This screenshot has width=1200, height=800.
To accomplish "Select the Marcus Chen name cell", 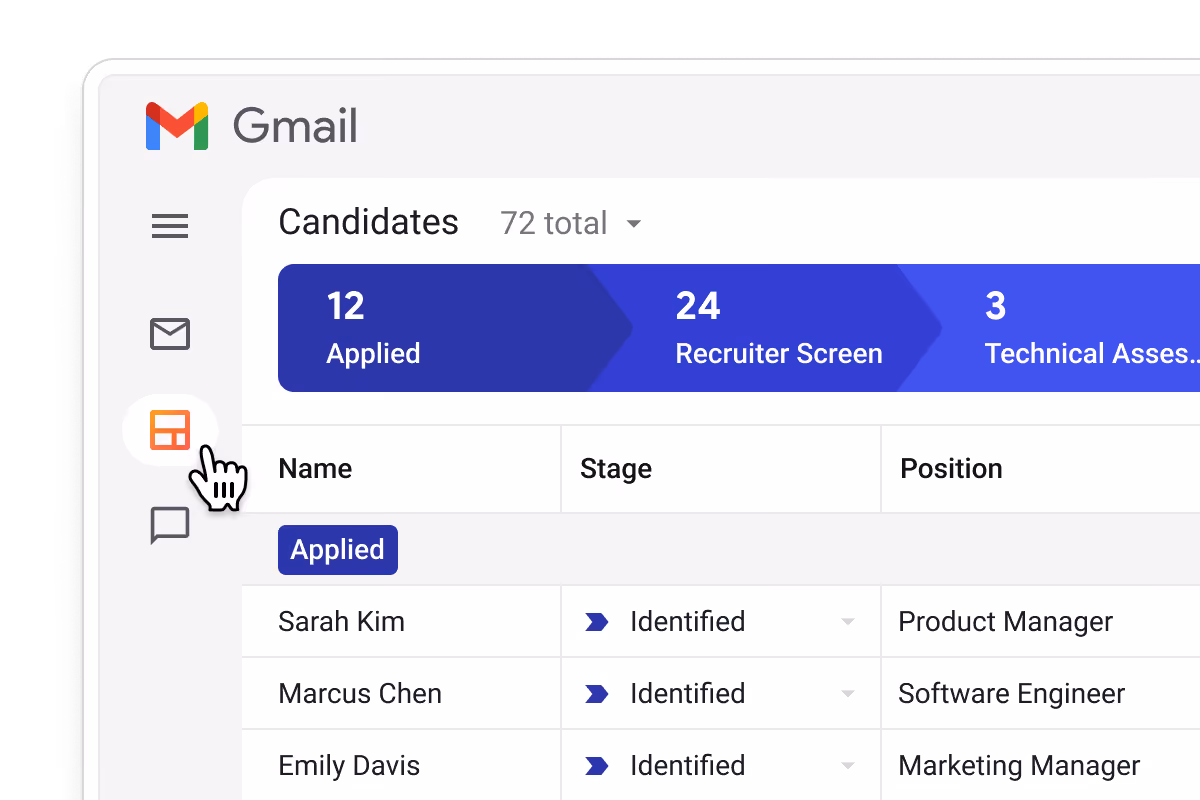I will pos(401,694).
